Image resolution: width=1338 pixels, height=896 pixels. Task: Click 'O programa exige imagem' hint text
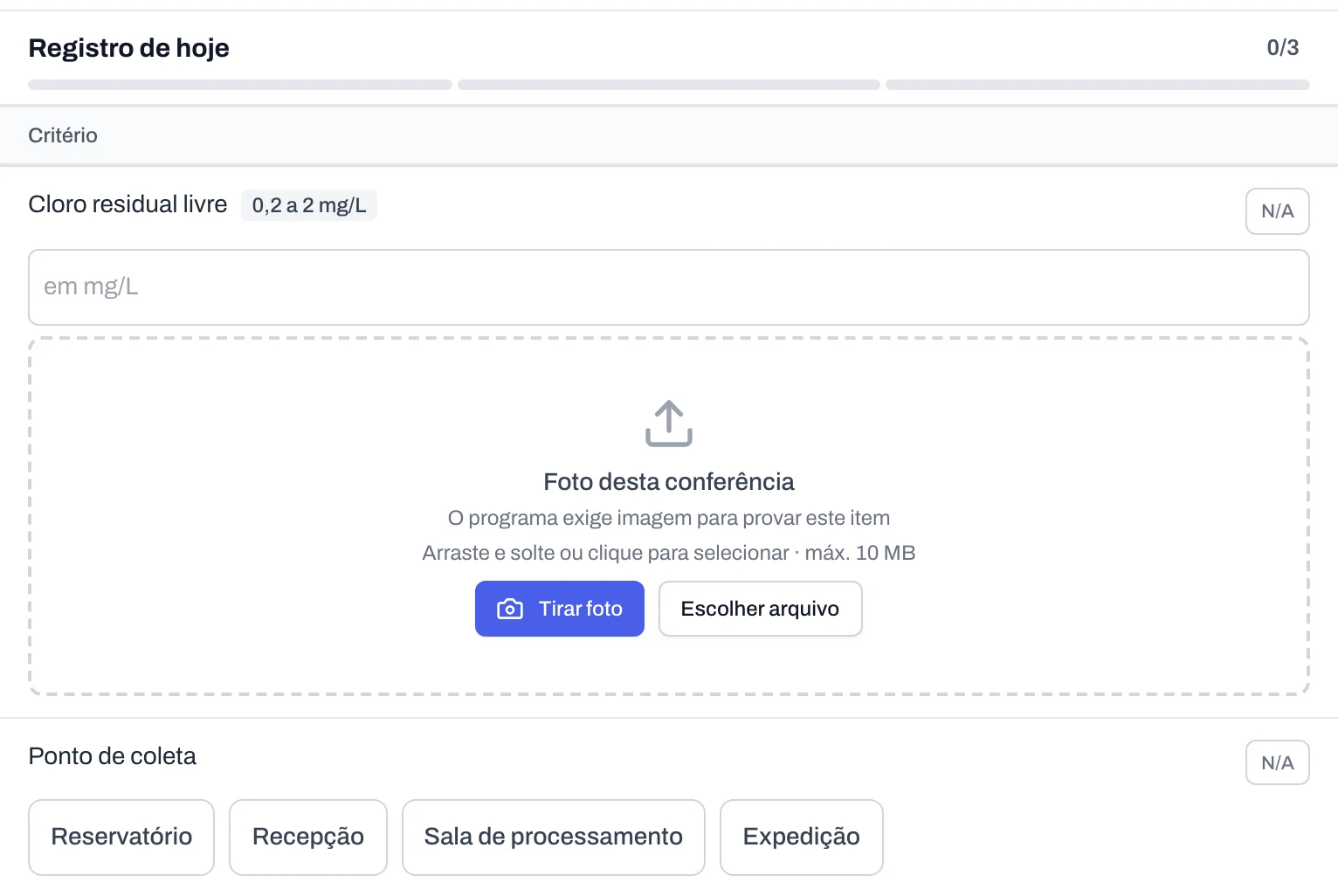pos(669,518)
